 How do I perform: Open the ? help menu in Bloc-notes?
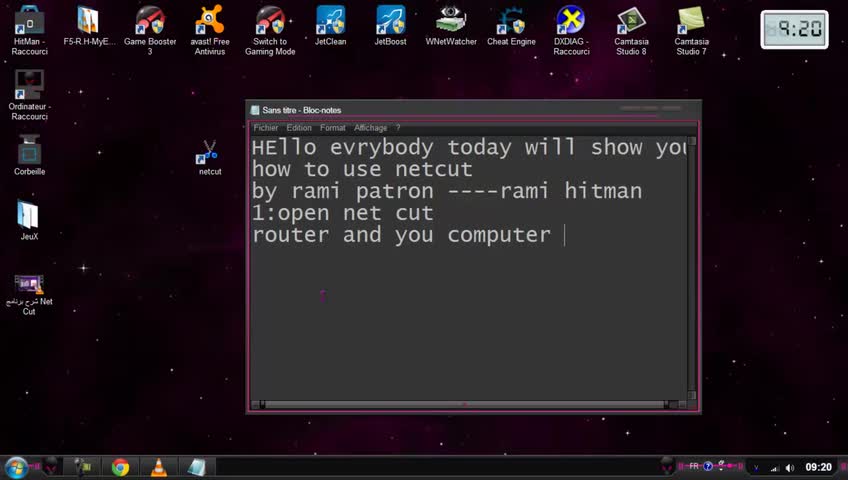(x=398, y=128)
